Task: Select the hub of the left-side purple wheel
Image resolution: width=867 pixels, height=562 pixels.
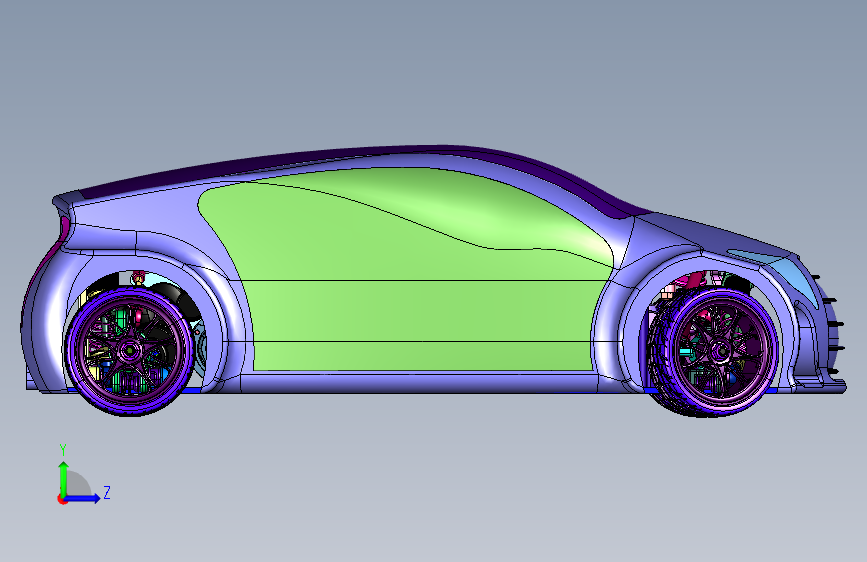Action: coord(129,350)
